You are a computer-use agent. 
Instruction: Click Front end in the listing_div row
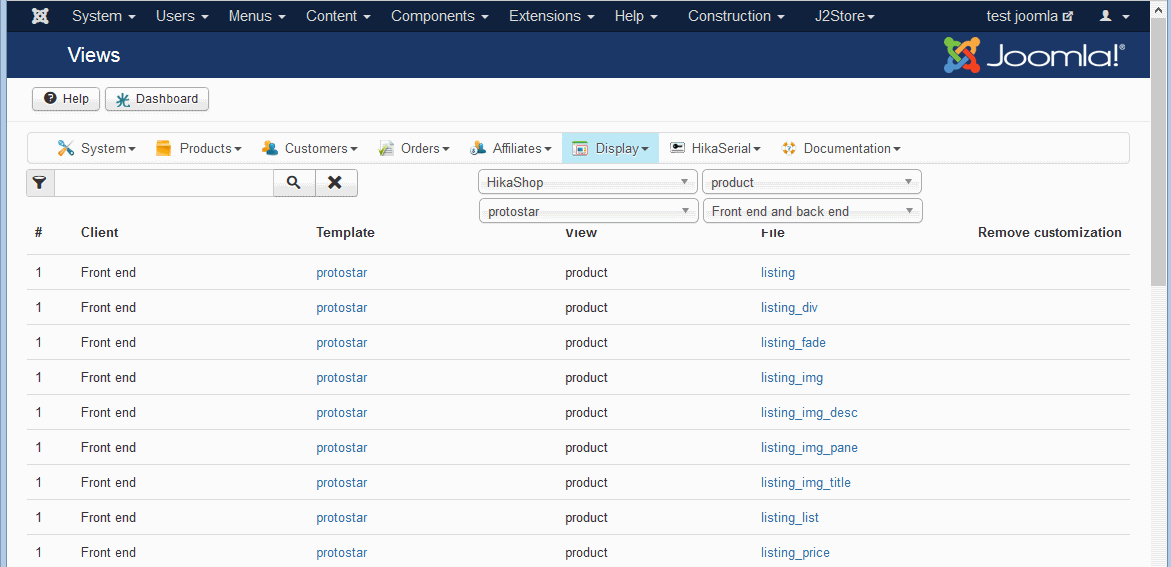click(108, 308)
